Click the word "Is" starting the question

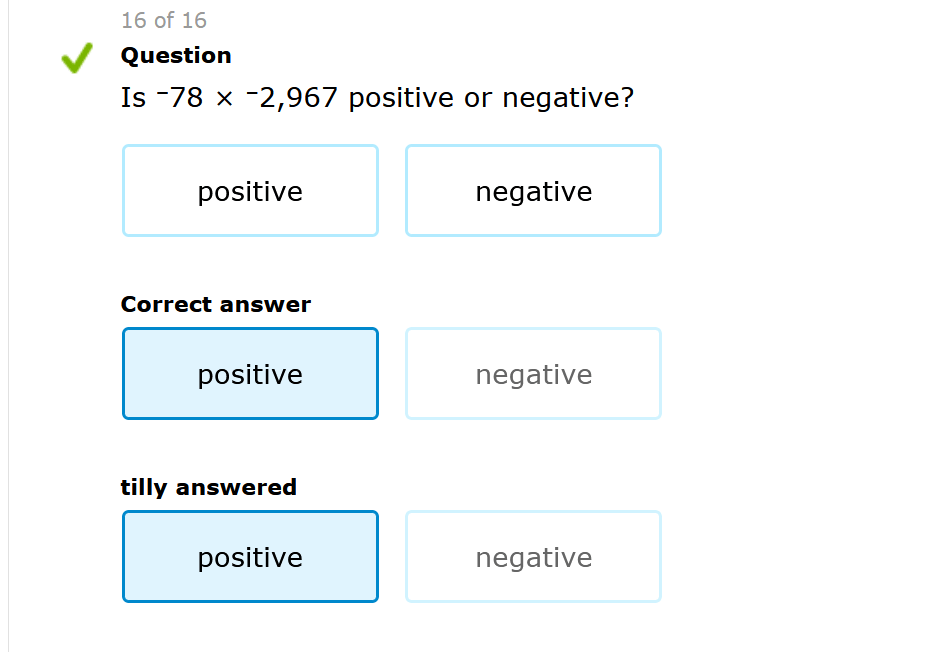pyautogui.click(x=133, y=98)
